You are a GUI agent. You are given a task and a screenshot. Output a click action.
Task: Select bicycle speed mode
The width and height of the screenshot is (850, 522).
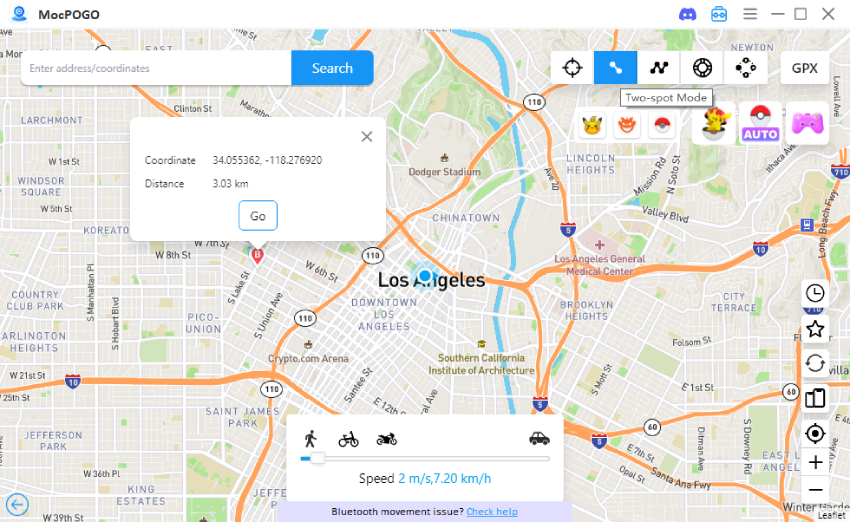click(x=348, y=439)
